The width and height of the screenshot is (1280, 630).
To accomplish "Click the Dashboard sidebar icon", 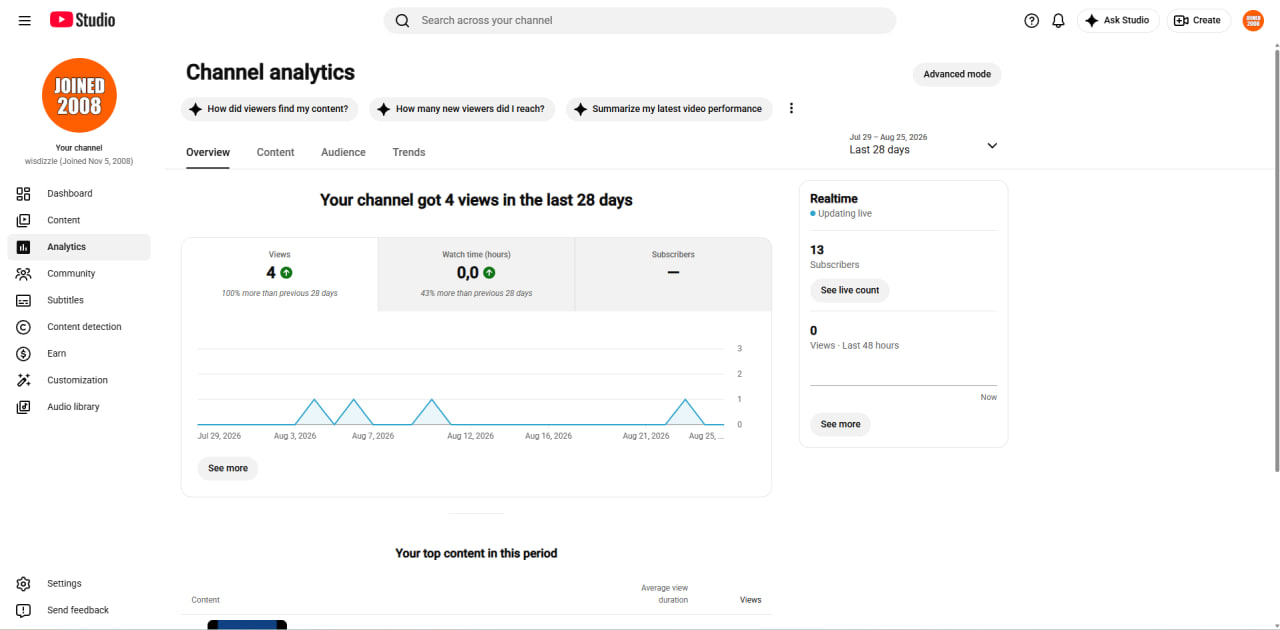I will pyautogui.click(x=24, y=193).
